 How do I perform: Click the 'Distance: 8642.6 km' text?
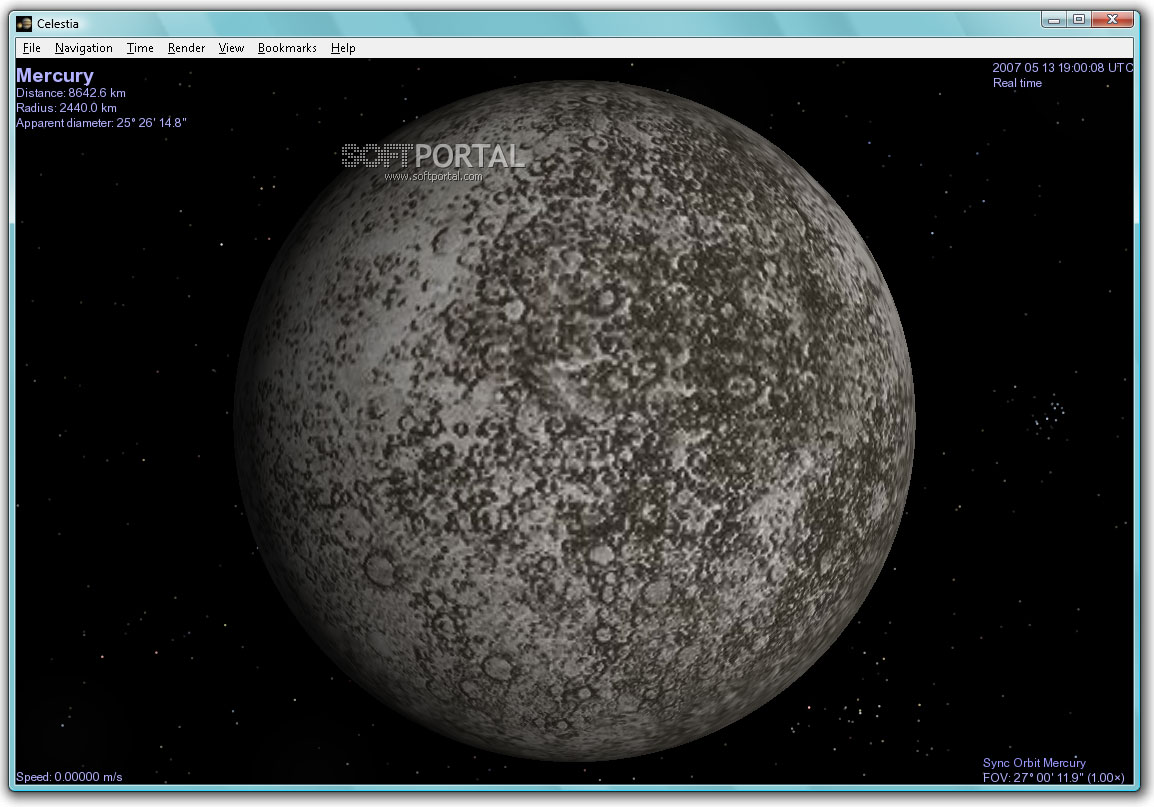[71, 93]
